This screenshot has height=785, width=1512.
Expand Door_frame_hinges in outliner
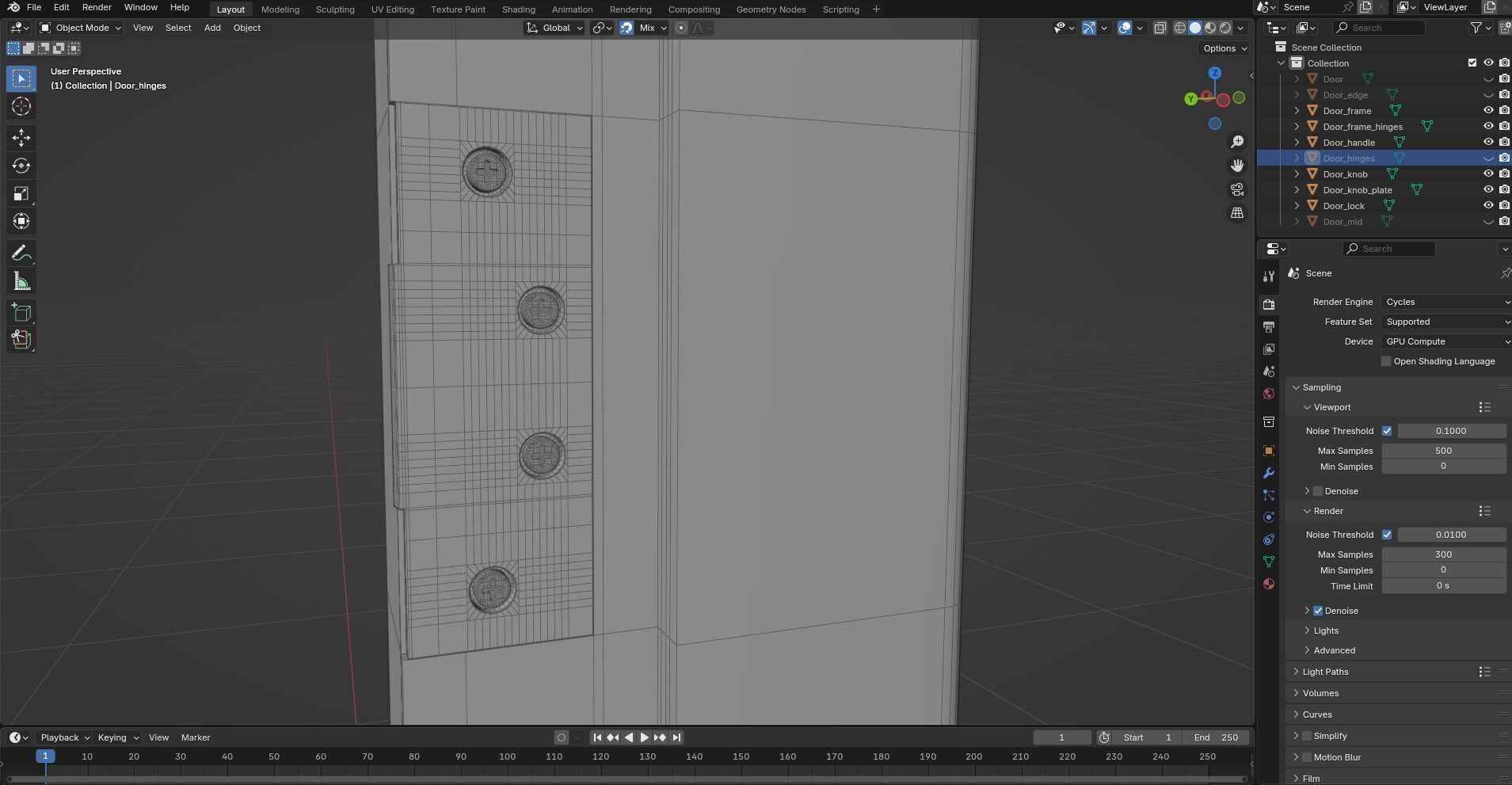click(x=1297, y=127)
